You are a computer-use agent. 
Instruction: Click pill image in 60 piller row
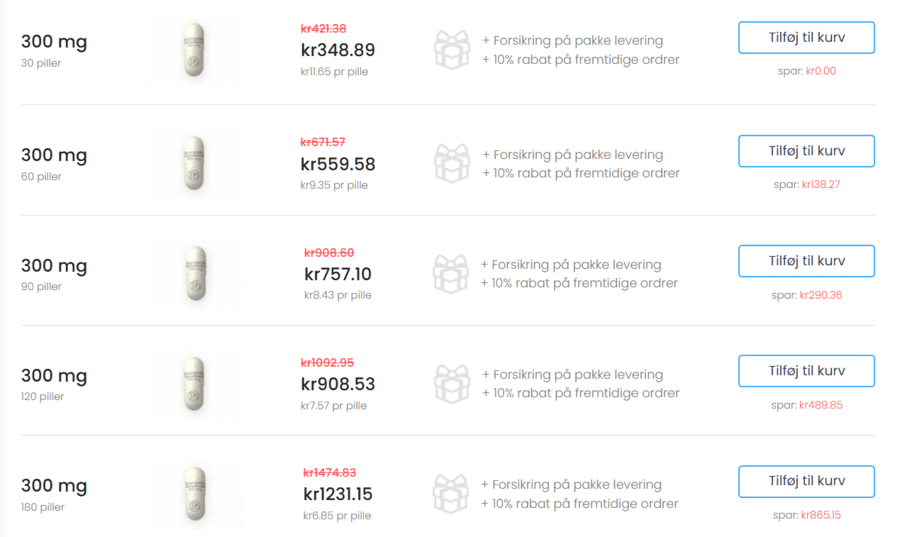(194, 164)
